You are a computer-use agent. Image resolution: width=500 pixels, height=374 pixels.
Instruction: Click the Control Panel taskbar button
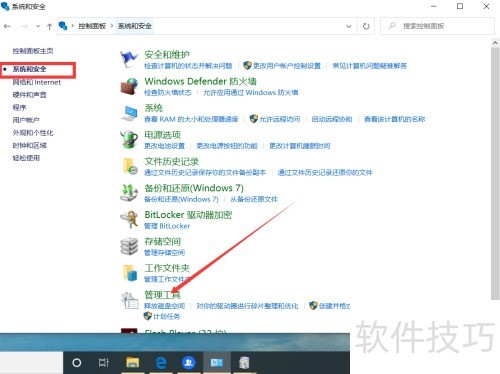[x=217, y=362]
